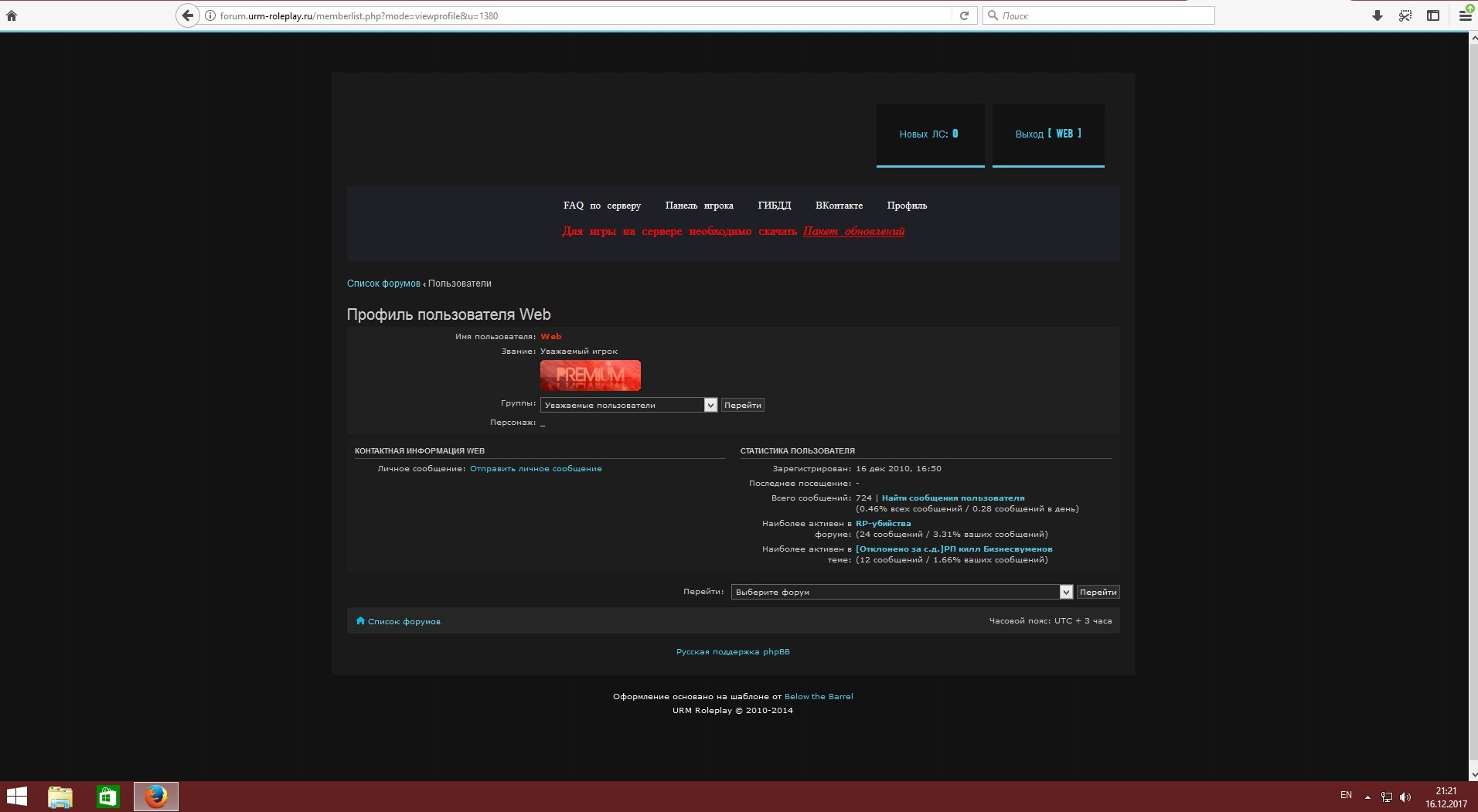The height and width of the screenshot is (812, 1478).
Task: Open the Windows Start button
Action: (x=17, y=797)
